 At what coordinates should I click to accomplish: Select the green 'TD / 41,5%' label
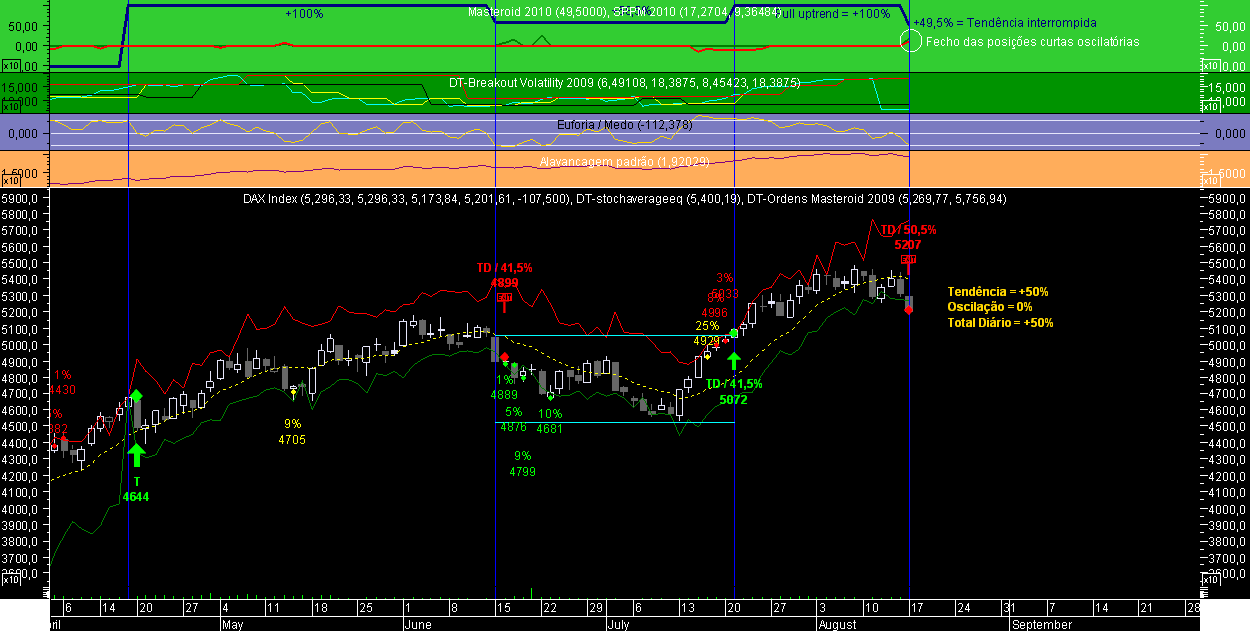coord(734,384)
